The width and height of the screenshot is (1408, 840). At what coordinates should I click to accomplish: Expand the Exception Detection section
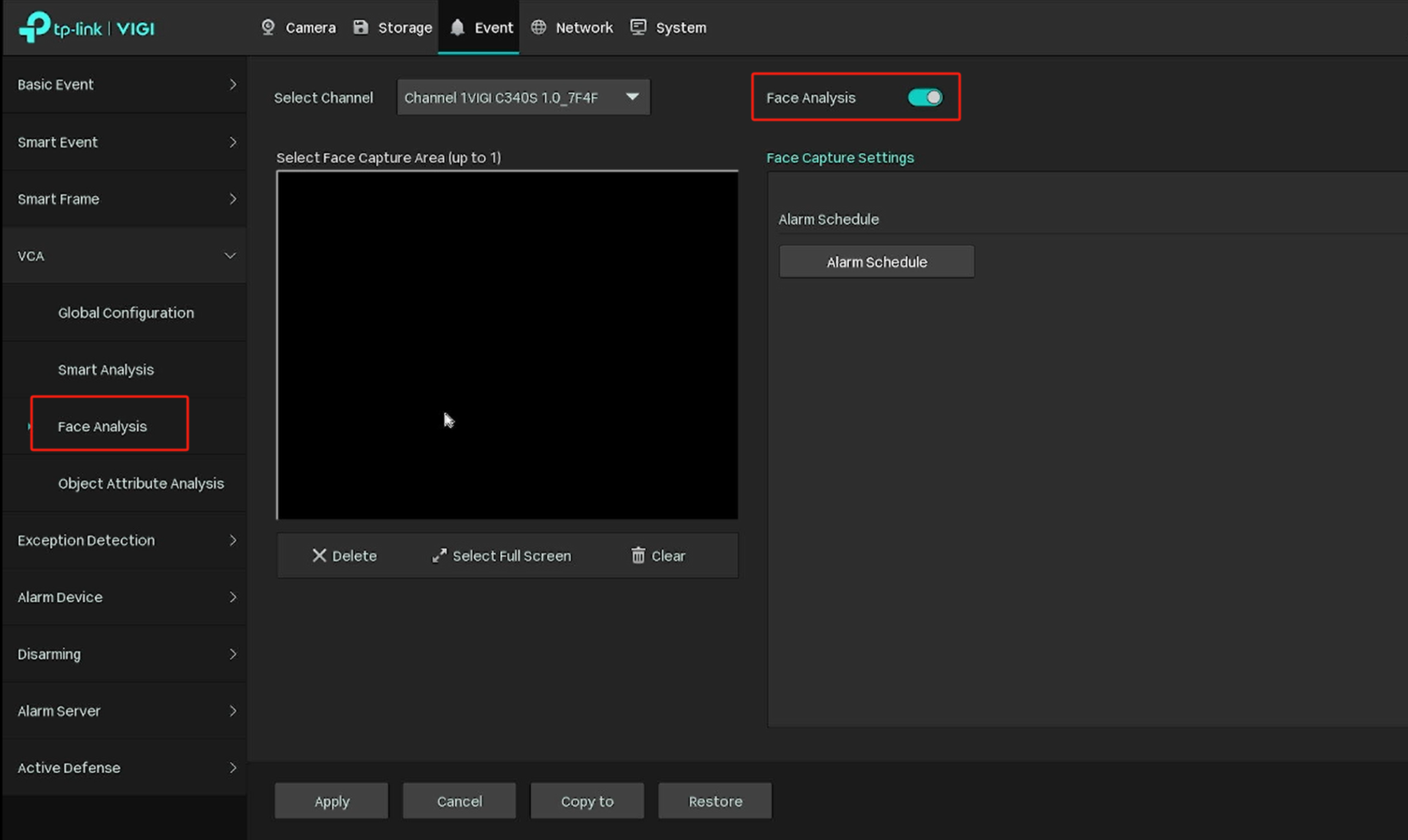(x=124, y=540)
